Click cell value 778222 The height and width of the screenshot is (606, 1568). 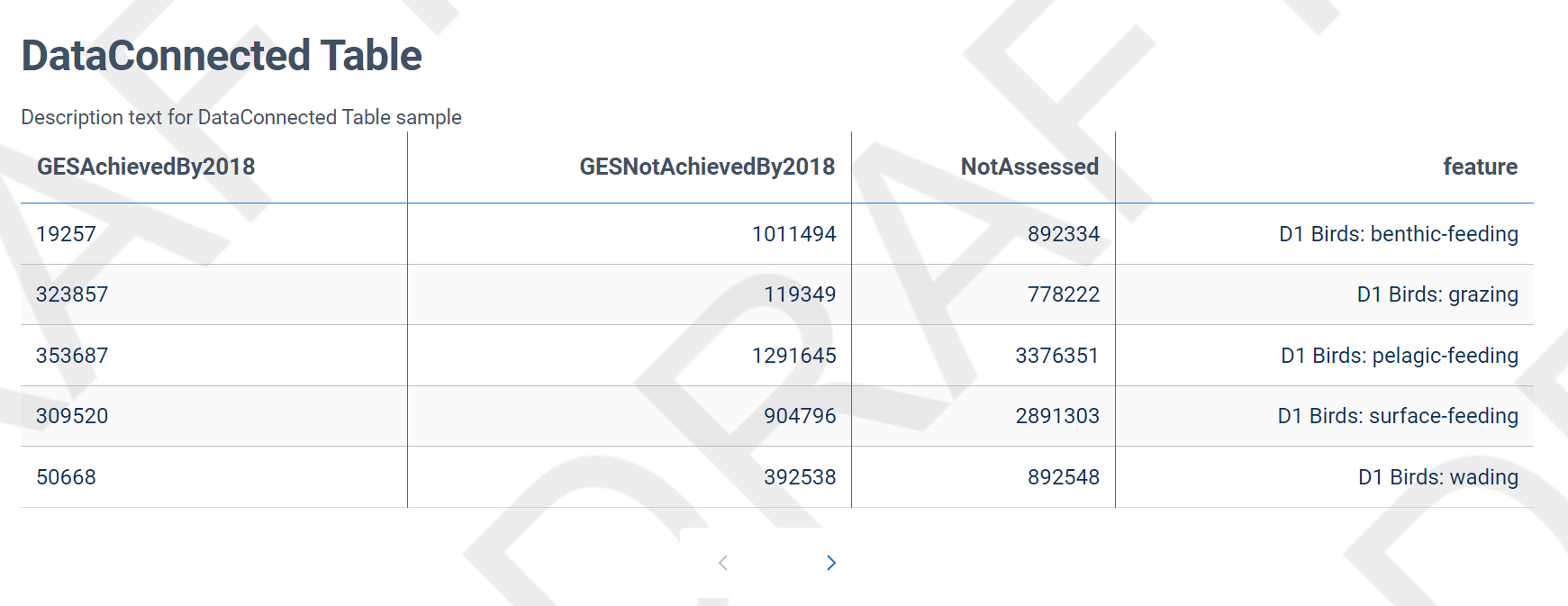coord(1064,294)
